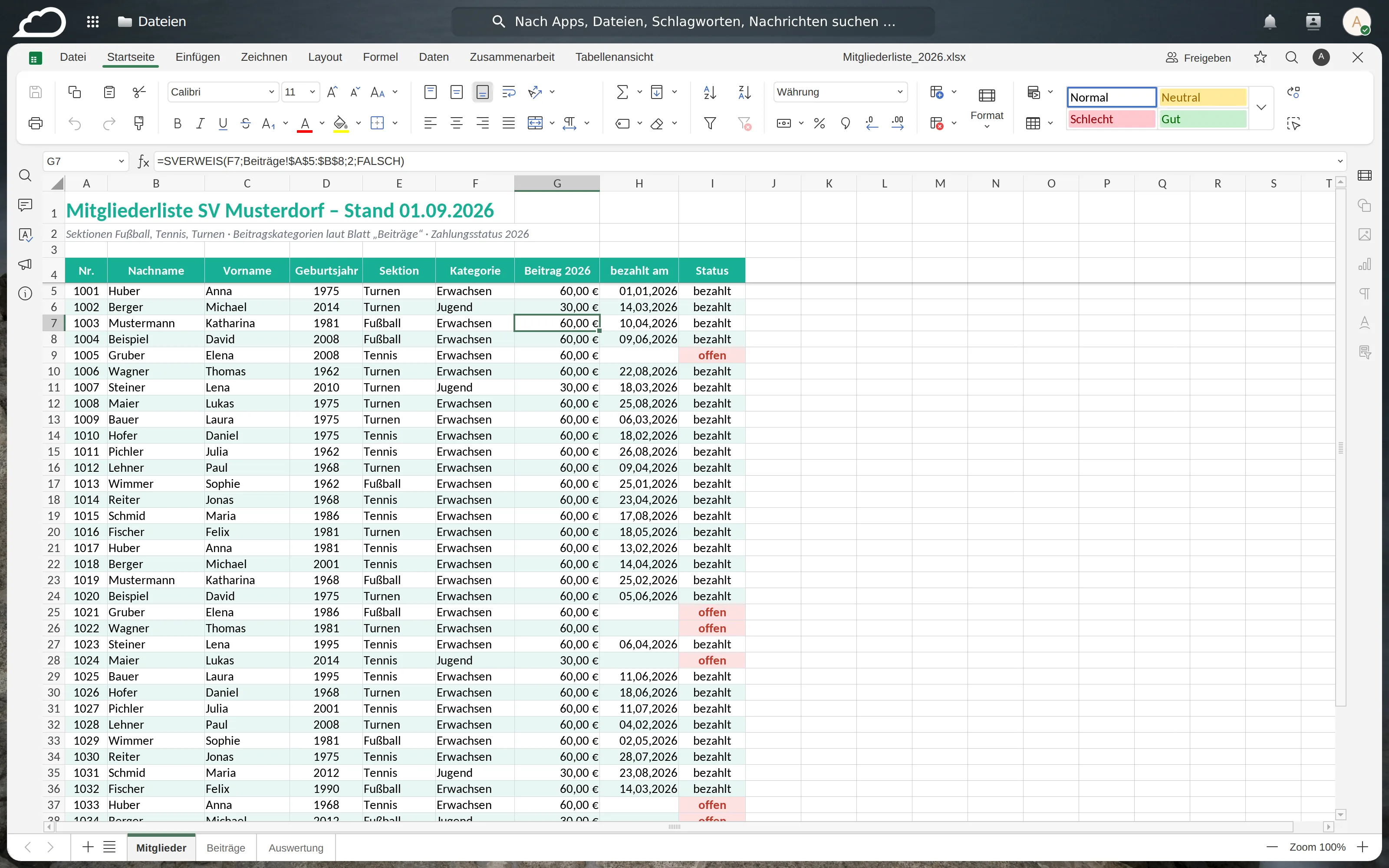Click the Freigeben share button
Screen dimensions: 1389x868
(x=1198, y=58)
